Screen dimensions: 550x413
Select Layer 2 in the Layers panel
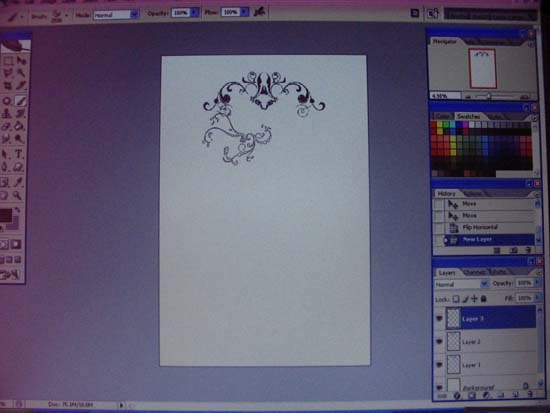[x=491, y=341]
